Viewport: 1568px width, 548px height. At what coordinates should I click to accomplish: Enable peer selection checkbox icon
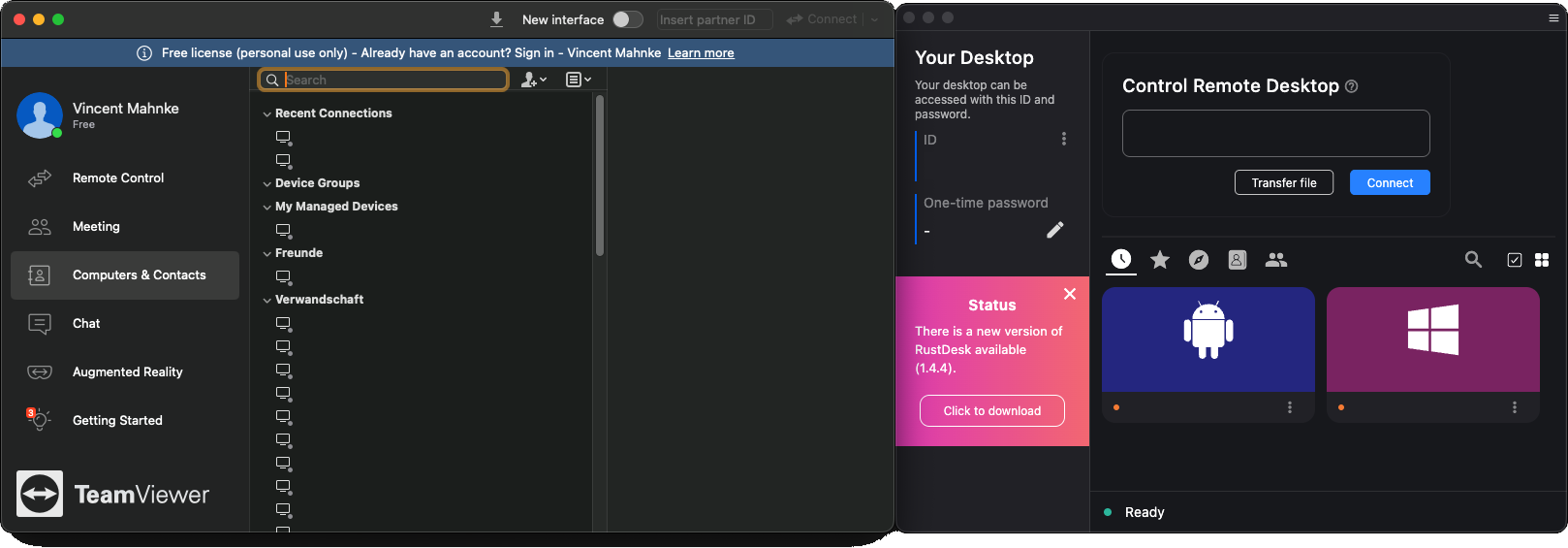point(1515,260)
